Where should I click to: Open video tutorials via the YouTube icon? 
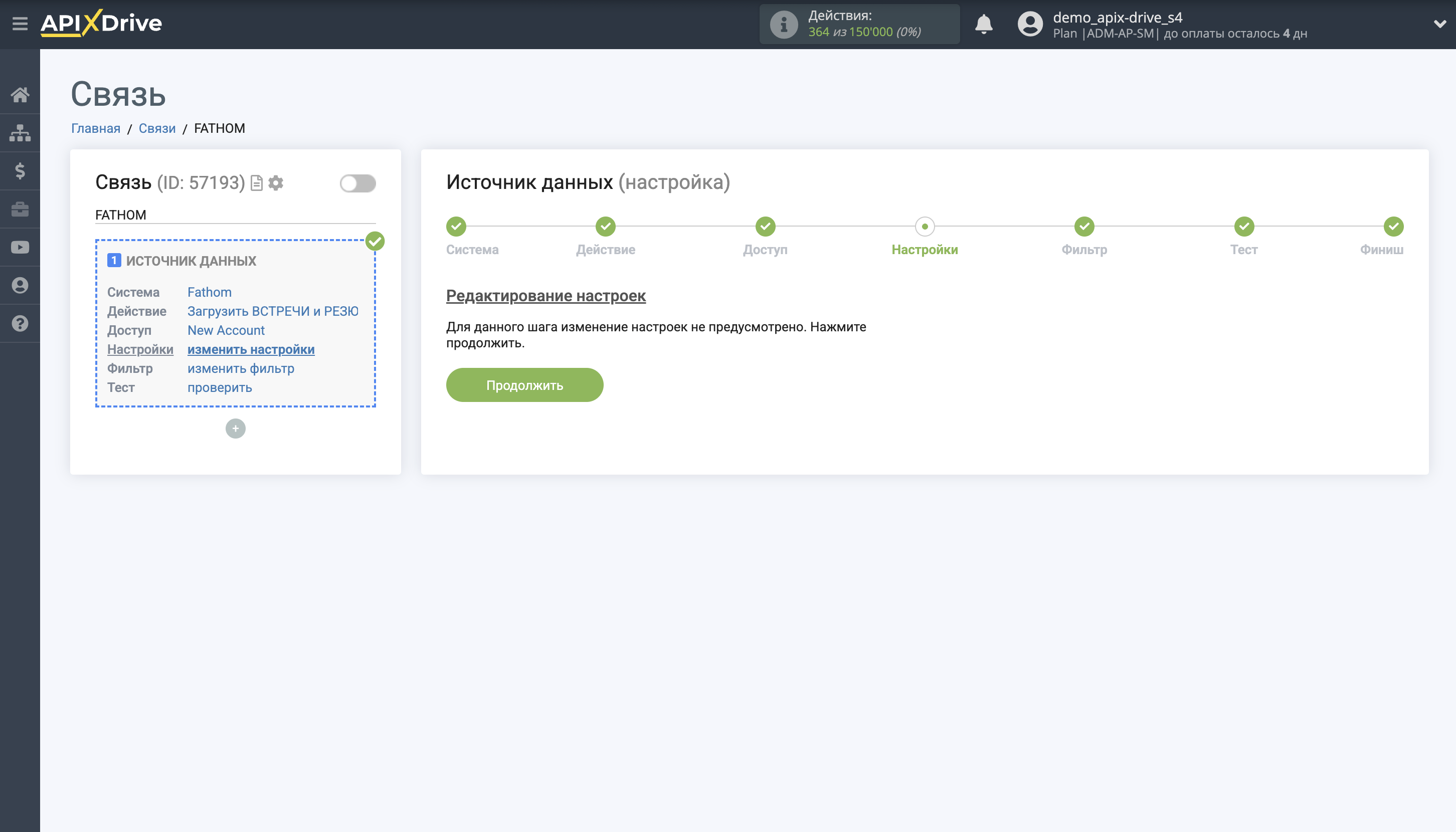(20, 247)
